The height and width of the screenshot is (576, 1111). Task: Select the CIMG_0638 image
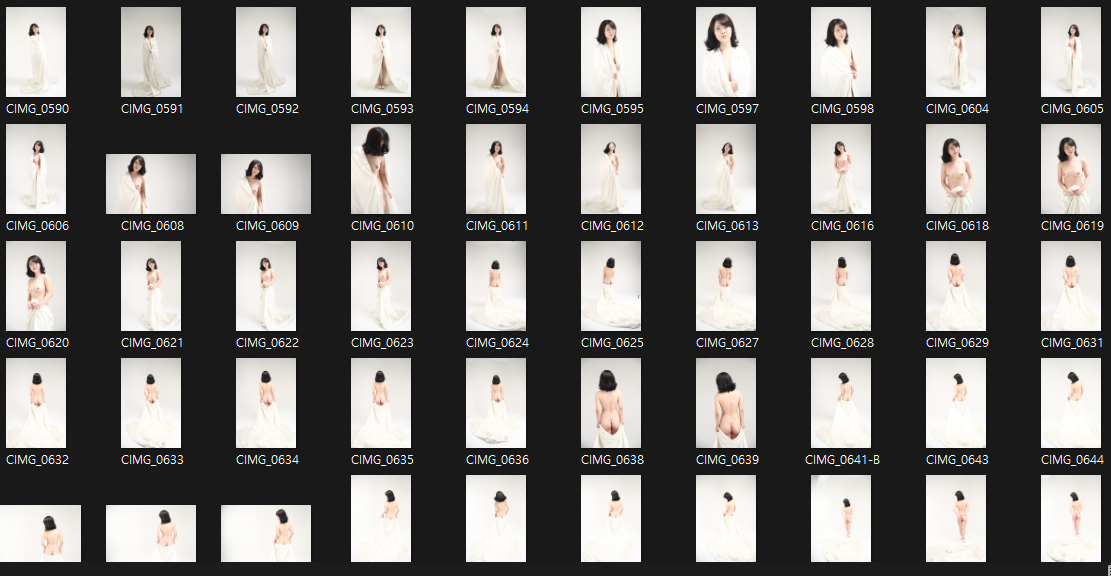coord(611,403)
